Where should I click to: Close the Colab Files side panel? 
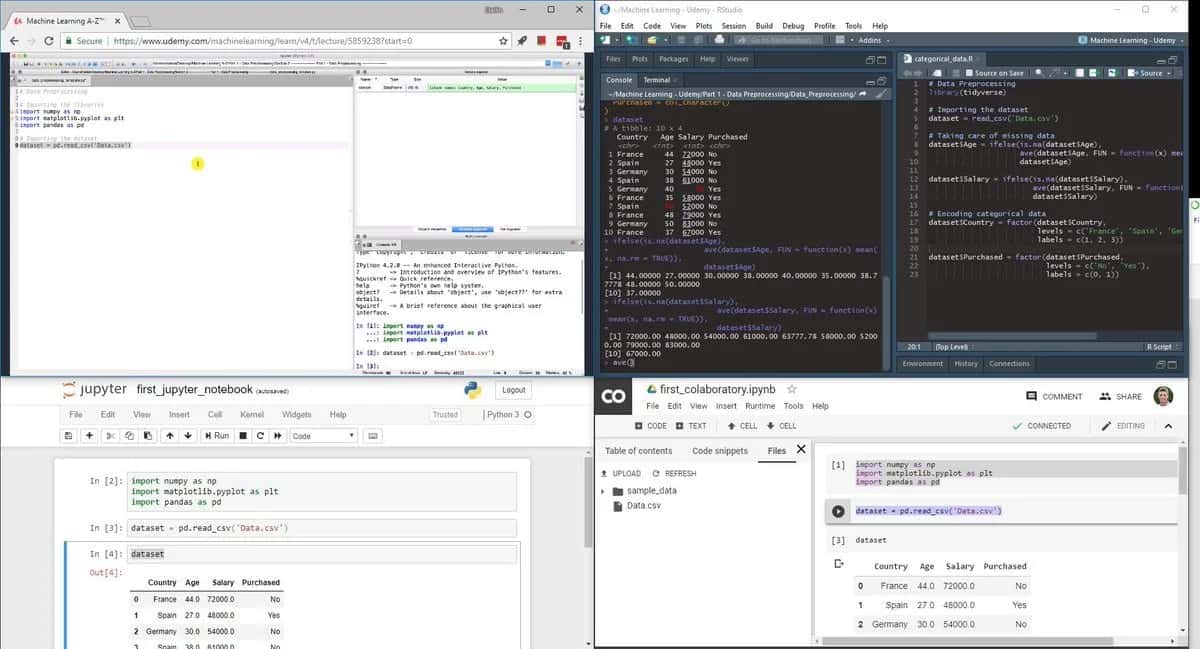(801, 450)
